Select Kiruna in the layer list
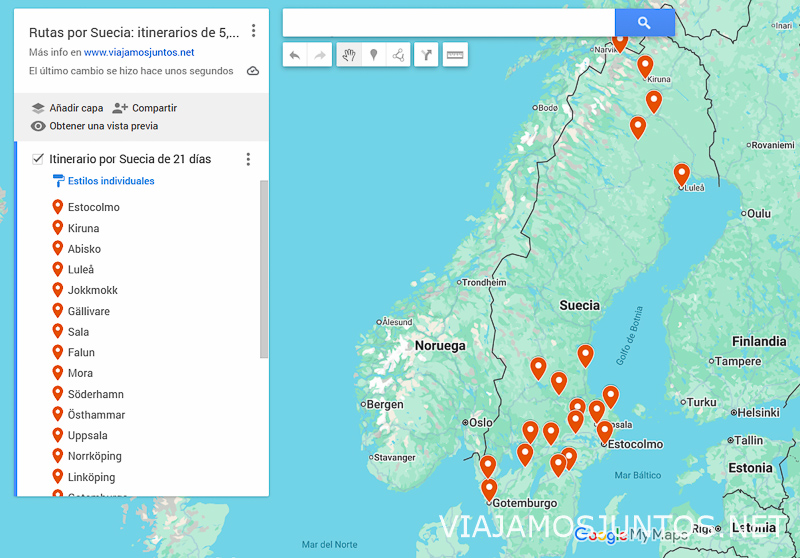The image size is (800, 558). [x=84, y=228]
